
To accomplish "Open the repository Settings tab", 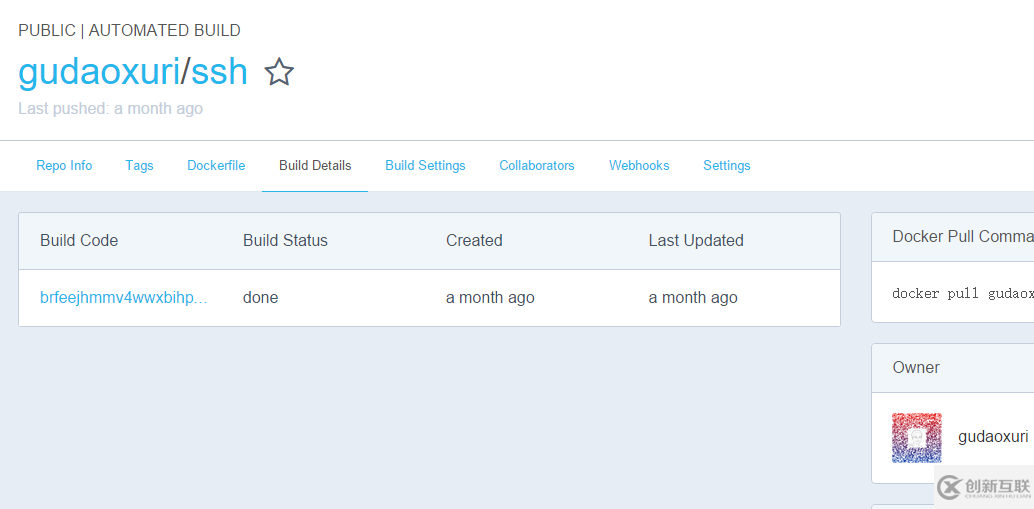I will (x=727, y=165).
